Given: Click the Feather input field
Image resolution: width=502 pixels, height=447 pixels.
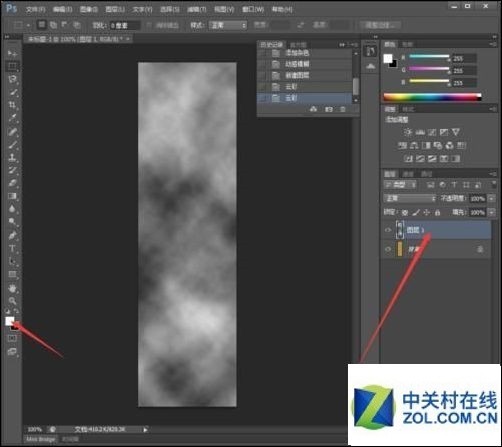Looking at the screenshot, I should point(125,25).
